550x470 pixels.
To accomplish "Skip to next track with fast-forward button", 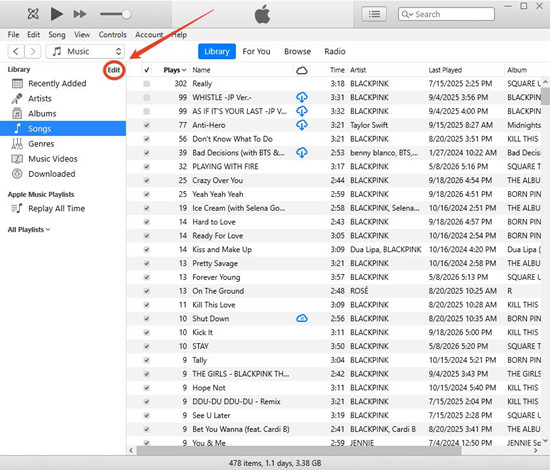I will 80,14.
